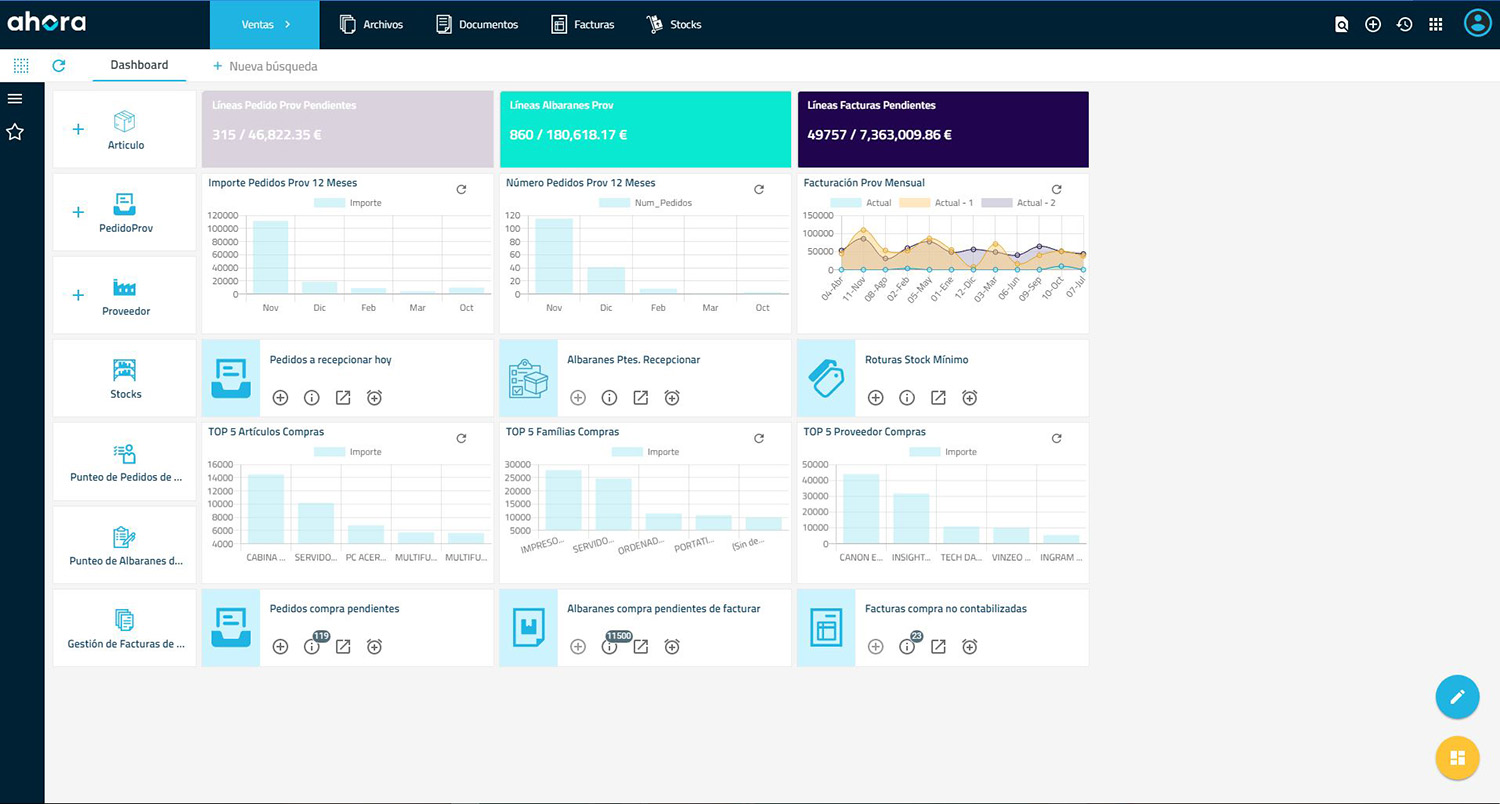The image size is (1500, 804).
Task: Open the Facturas menu
Action: (583, 24)
